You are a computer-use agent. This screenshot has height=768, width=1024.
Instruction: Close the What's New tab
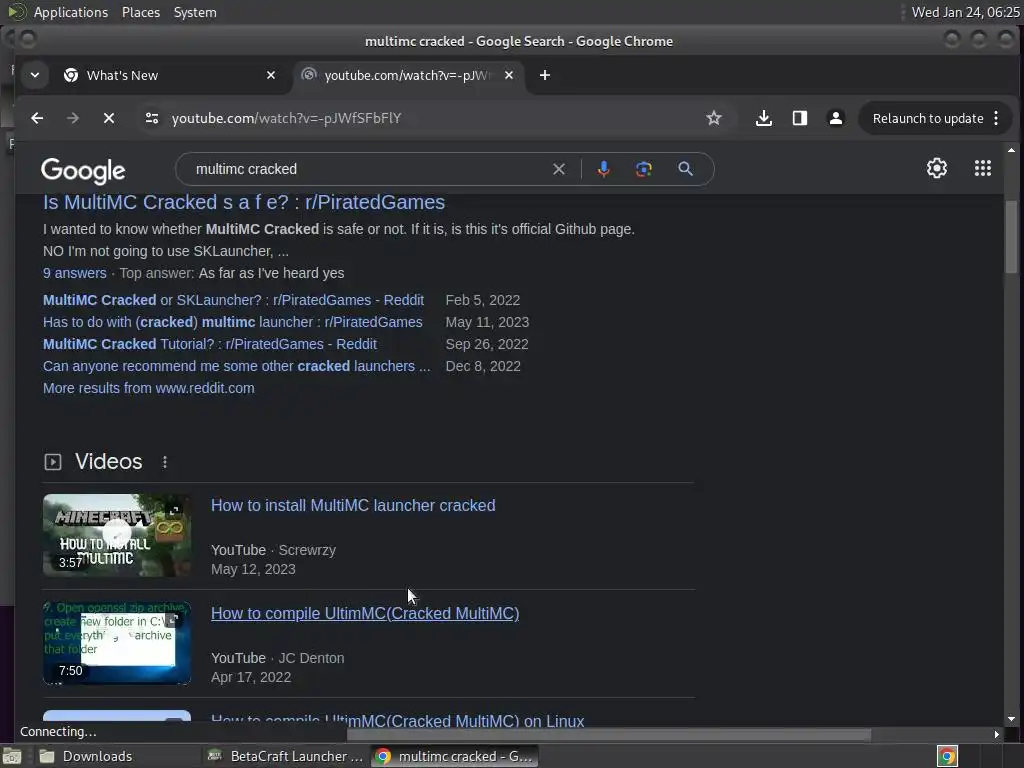[x=271, y=75]
